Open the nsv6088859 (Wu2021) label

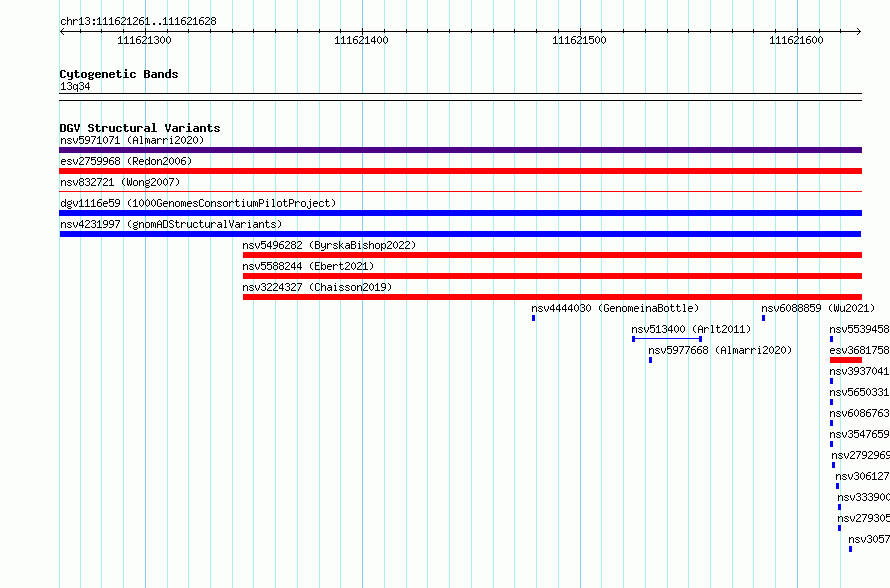[818, 308]
